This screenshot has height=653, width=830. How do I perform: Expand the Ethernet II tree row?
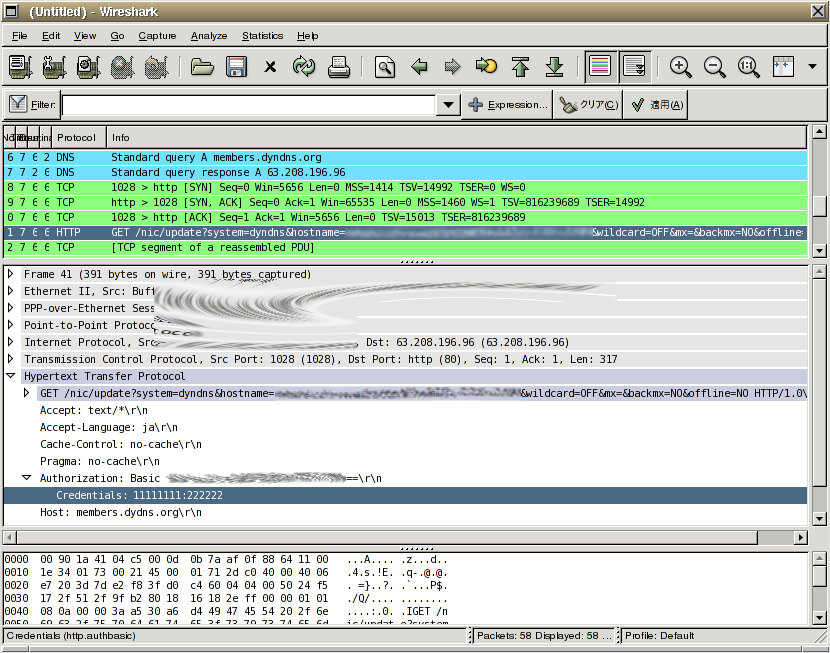10,291
